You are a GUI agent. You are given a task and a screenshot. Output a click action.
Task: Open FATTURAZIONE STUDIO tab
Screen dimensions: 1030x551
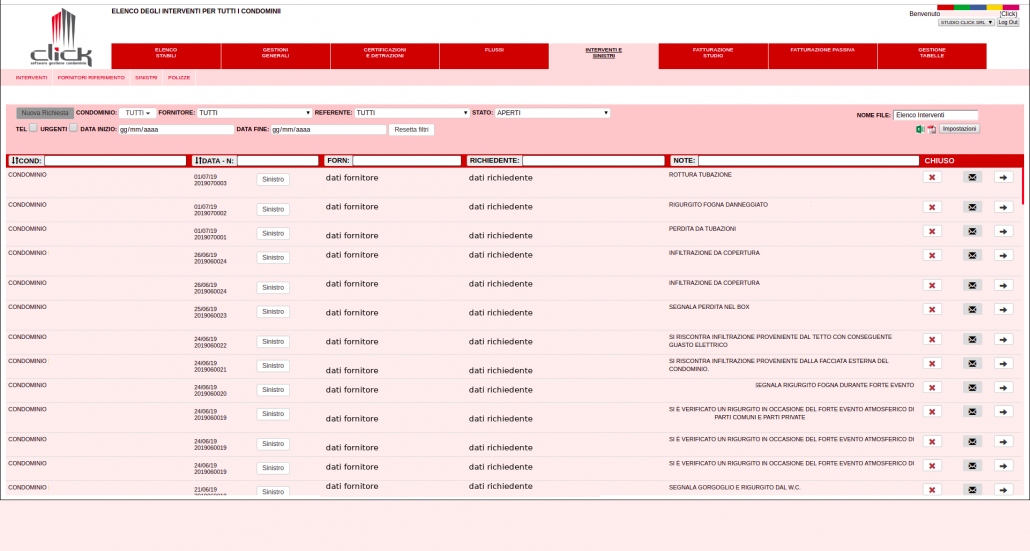coord(713,56)
